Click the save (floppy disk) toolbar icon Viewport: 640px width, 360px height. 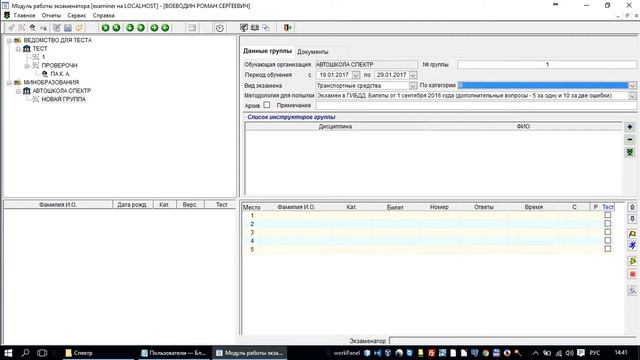pos(68,28)
